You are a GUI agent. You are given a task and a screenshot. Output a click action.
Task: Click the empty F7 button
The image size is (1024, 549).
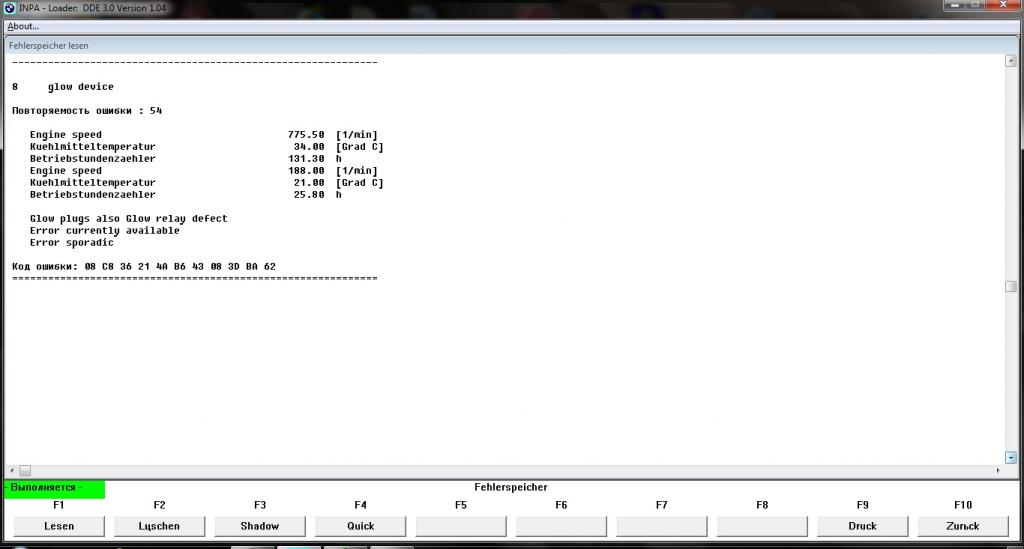pyautogui.click(x=662, y=526)
